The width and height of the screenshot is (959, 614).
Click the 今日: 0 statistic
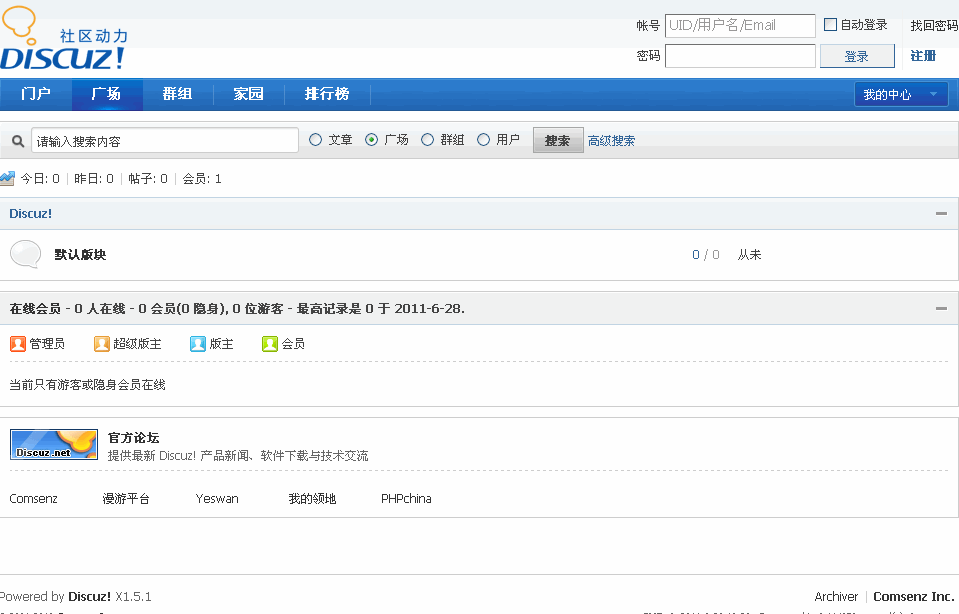click(x=40, y=179)
